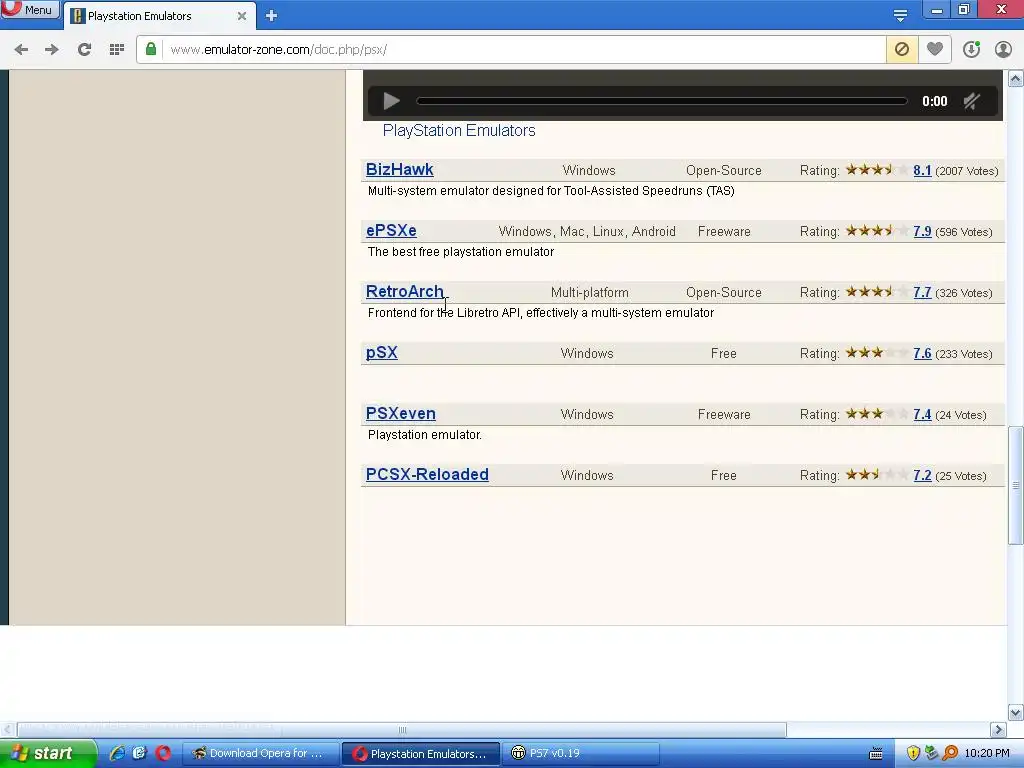The width and height of the screenshot is (1024, 768).
Task: Click the 7.4 rating link for PSXeven
Action: [922, 414]
